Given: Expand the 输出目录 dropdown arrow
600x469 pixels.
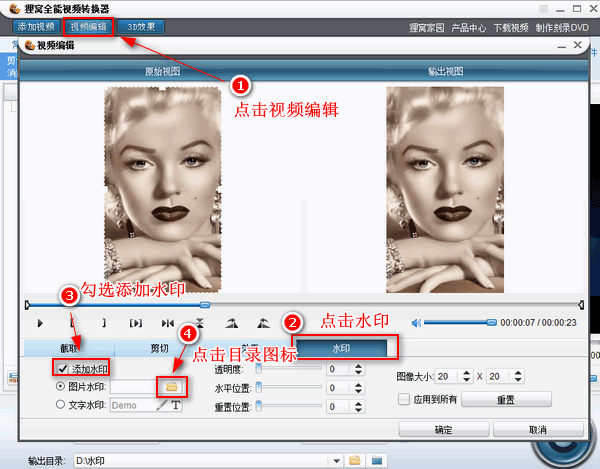Looking at the screenshot, I should click(336, 461).
